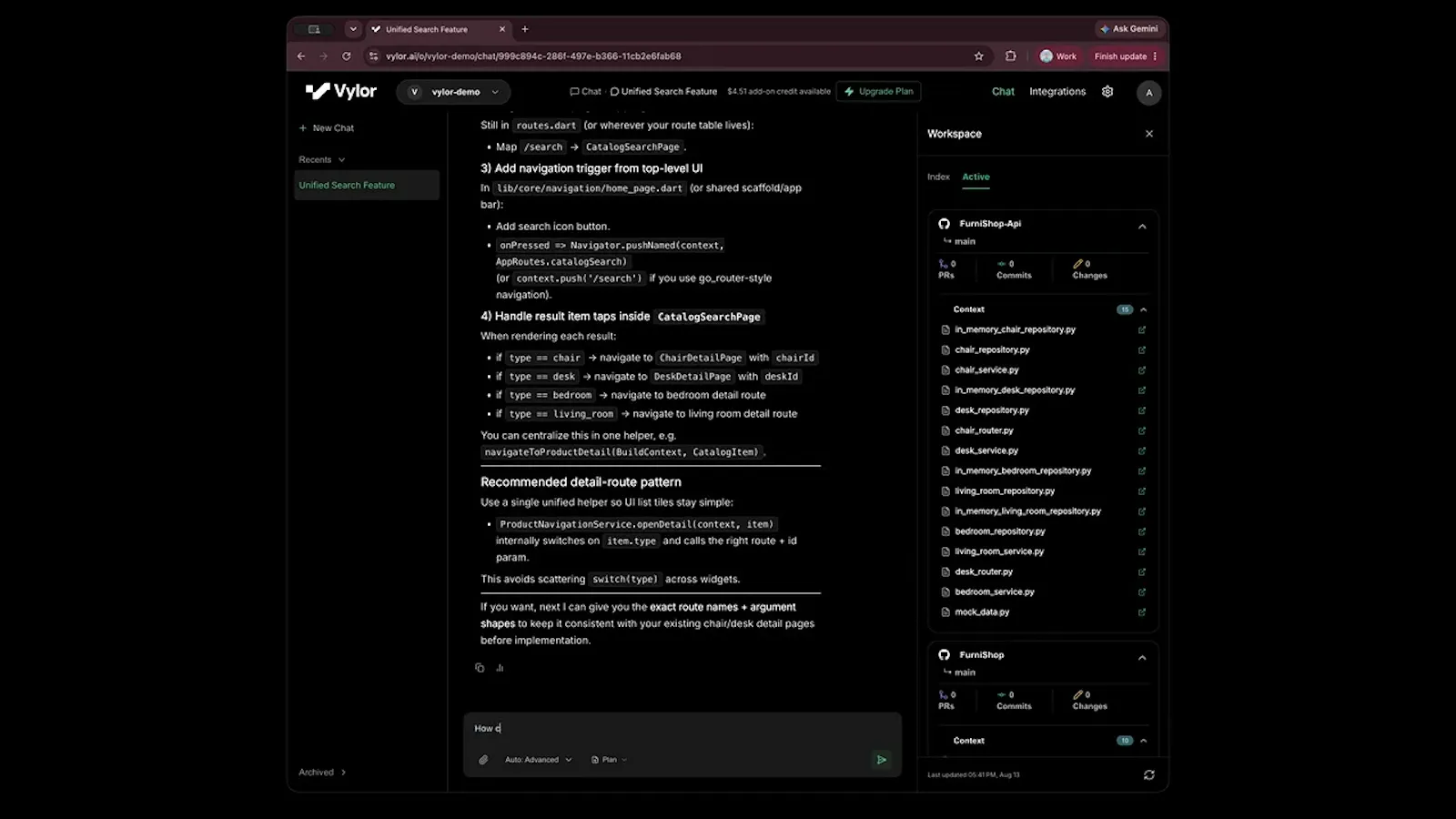Collapse the FurniShop repository card
The height and width of the screenshot is (819, 1456).
tap(1142, 658)
